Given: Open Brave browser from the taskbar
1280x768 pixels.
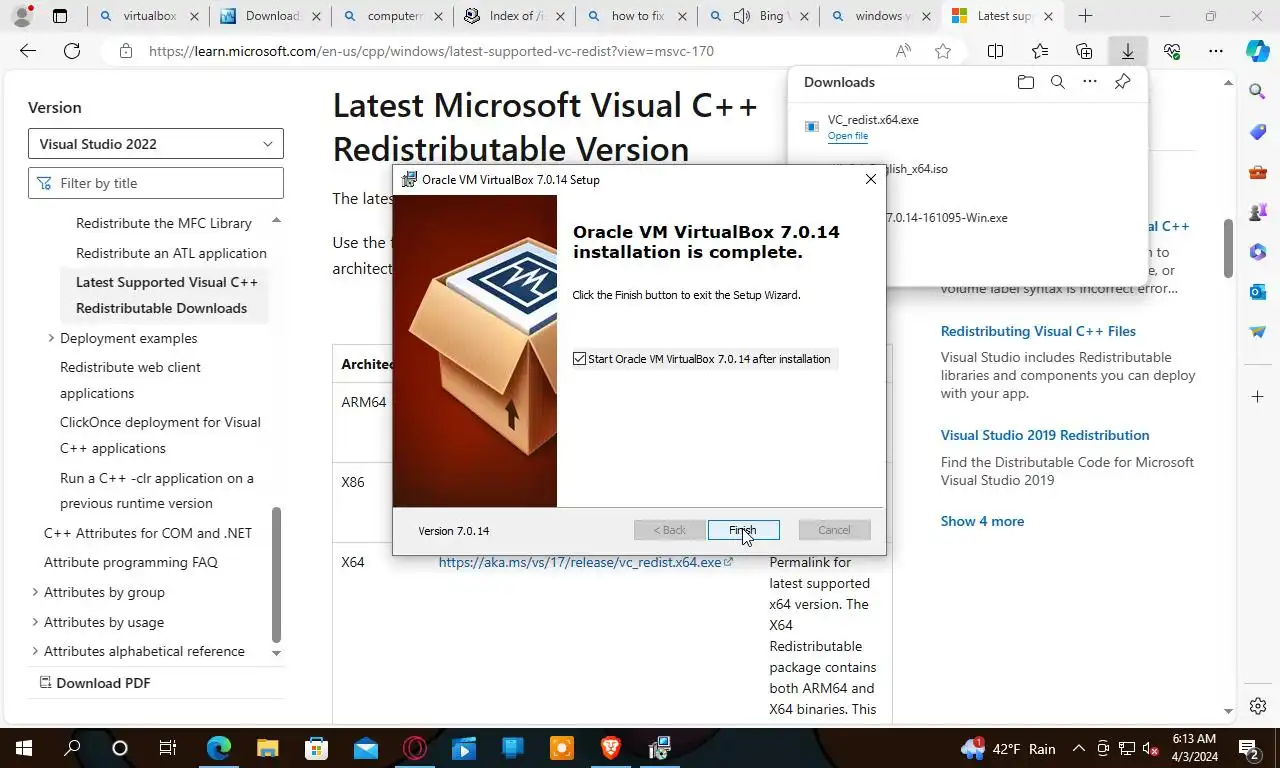Looking at the screenshot, I should pos(610,748).
